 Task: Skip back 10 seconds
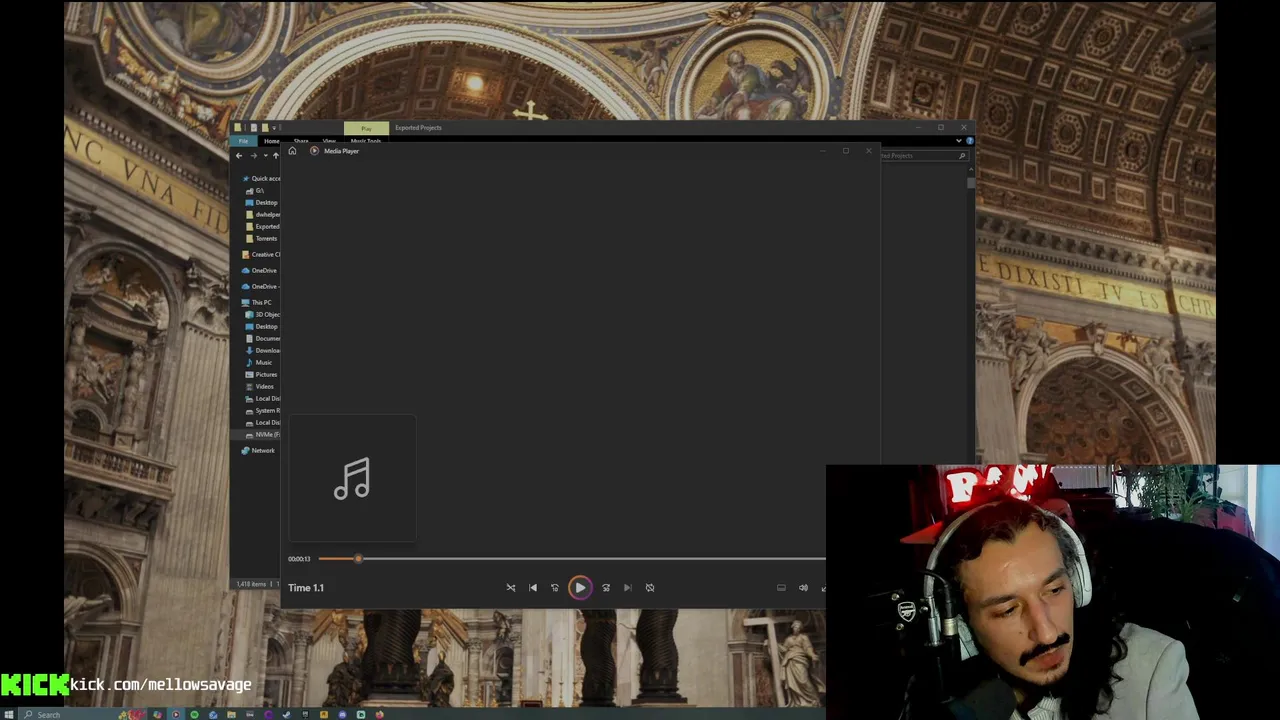click(x=555, y=588)
